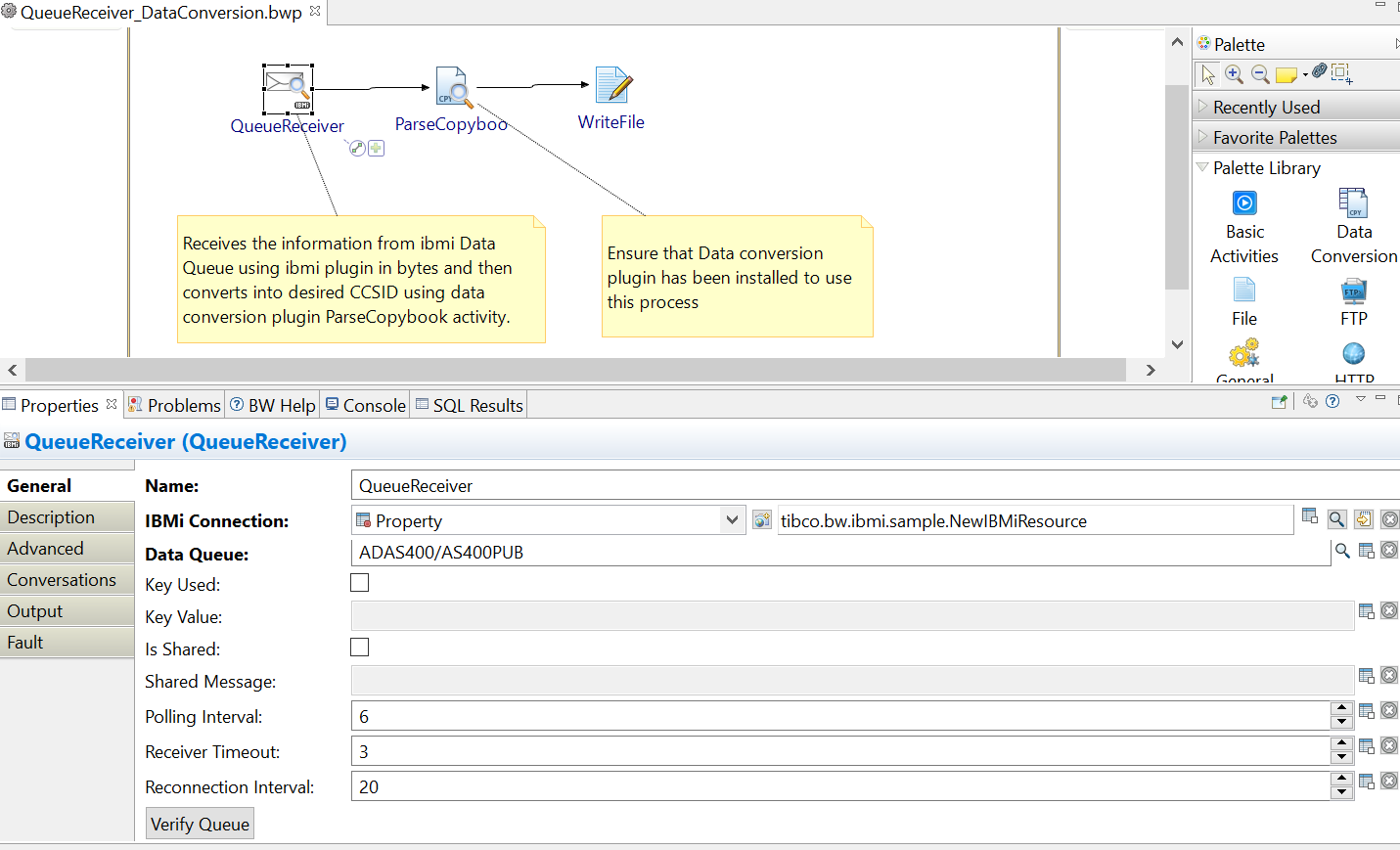Screen dimensions: 1400x850
Task: Collapse the Palette Library section
Action: click(1203, 167)
